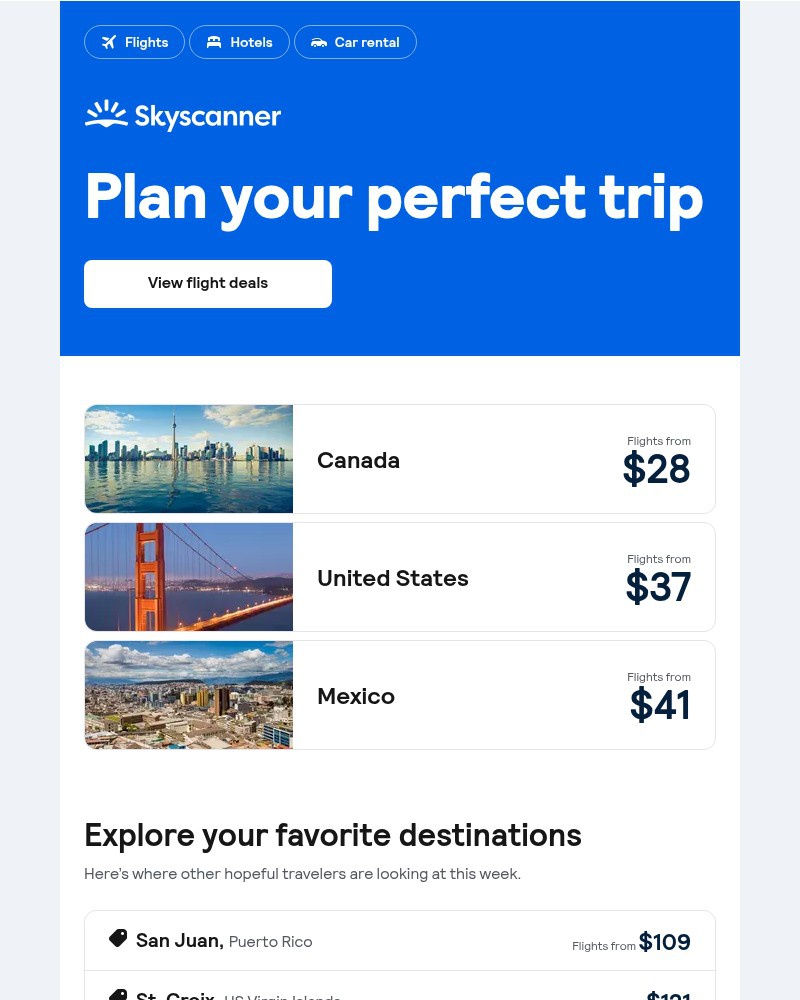
Task: Click the price tag icon beside St. Croix
Action: click(x=118, y=994)
